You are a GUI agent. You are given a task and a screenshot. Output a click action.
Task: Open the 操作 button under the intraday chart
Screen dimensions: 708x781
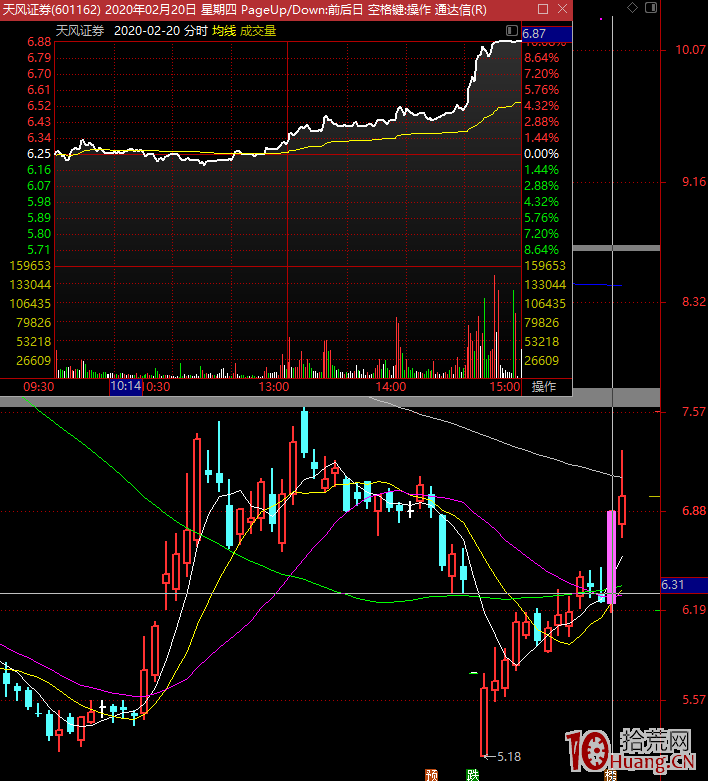(544, 387)
